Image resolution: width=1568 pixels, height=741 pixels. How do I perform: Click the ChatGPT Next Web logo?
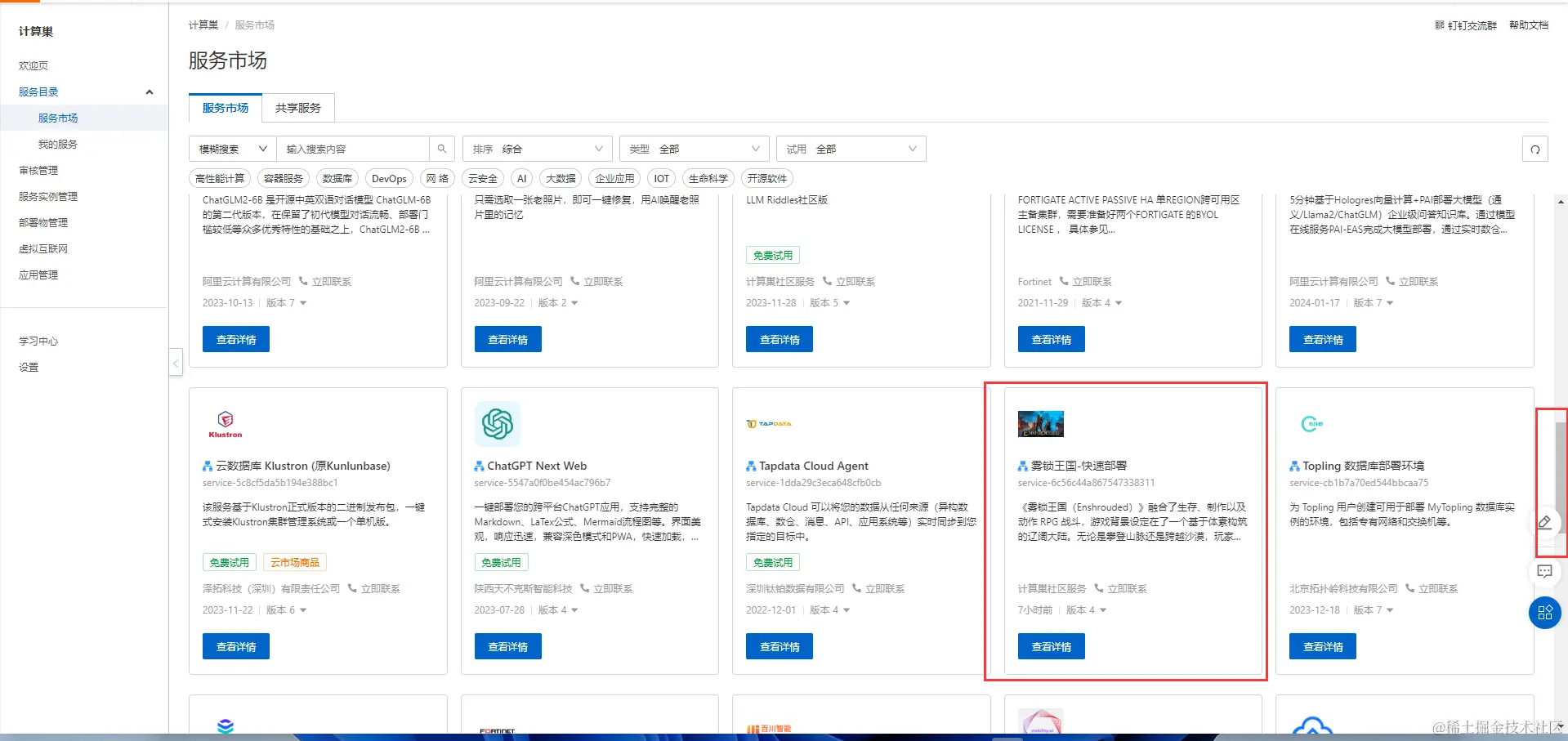click(x=498, y=424)
